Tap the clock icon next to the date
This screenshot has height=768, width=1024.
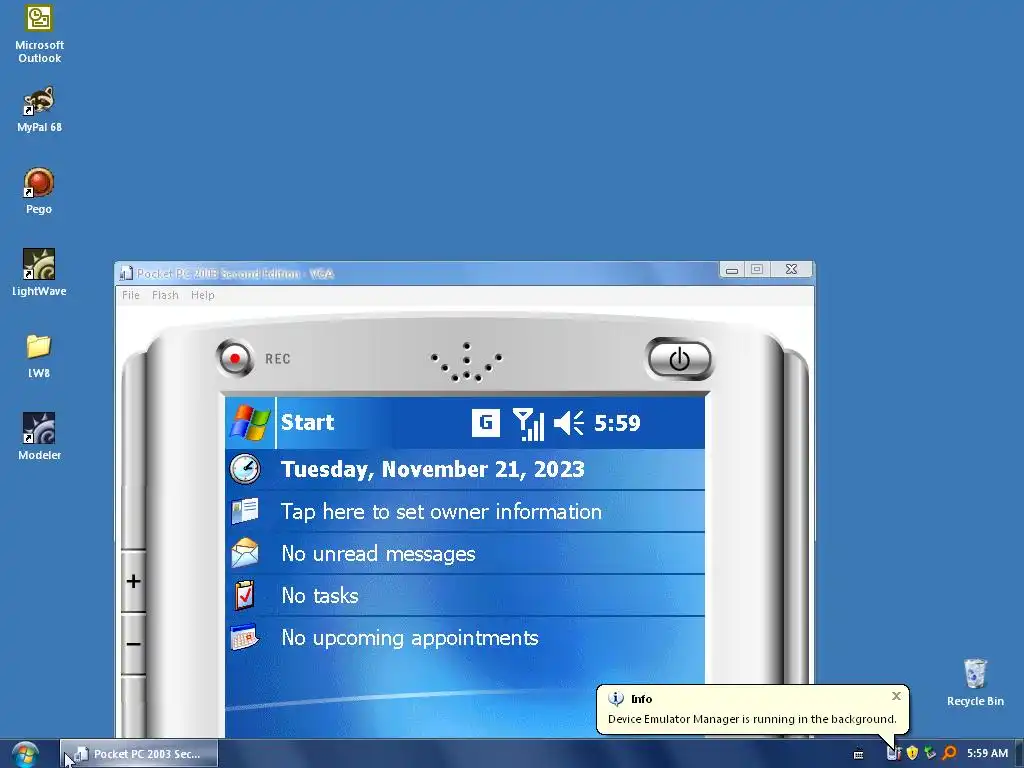[245, 469]
